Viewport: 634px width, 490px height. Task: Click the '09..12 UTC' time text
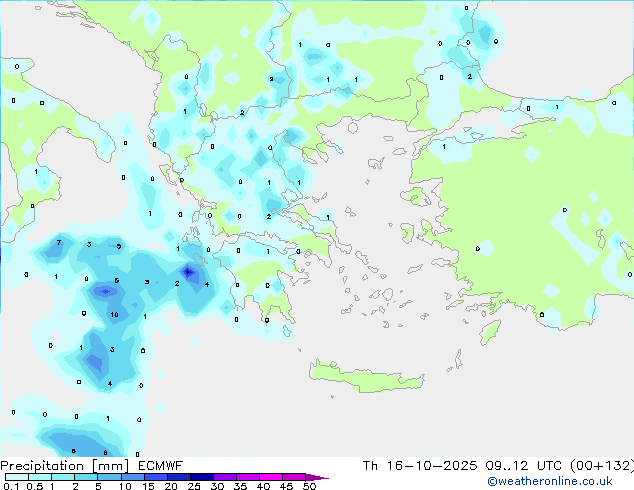(x=524, y=466)
